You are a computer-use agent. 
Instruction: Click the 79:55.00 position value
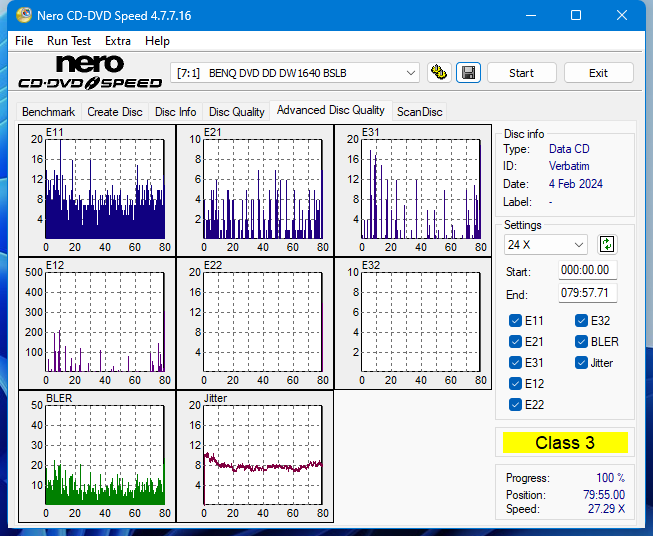(x=604, y=495)
